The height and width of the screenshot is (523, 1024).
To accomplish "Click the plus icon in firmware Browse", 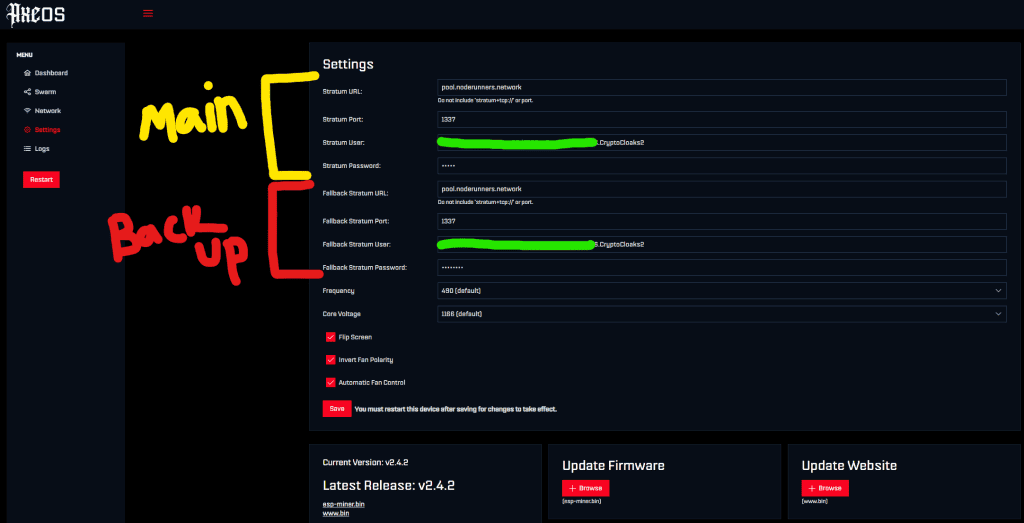I will [572, 488].
